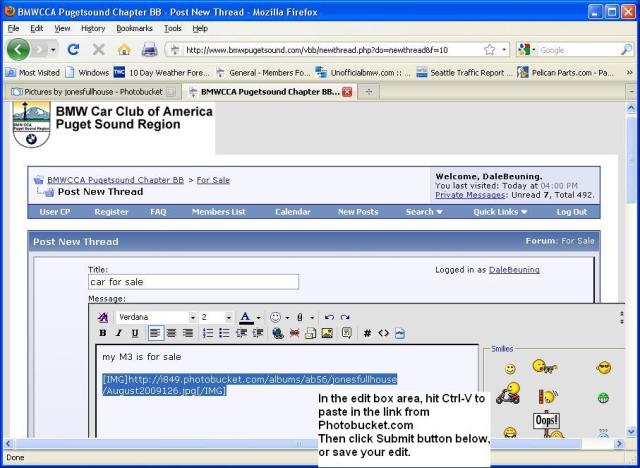
Task: Click the Remove Text Formatting icon
Action: pos(103,317)
